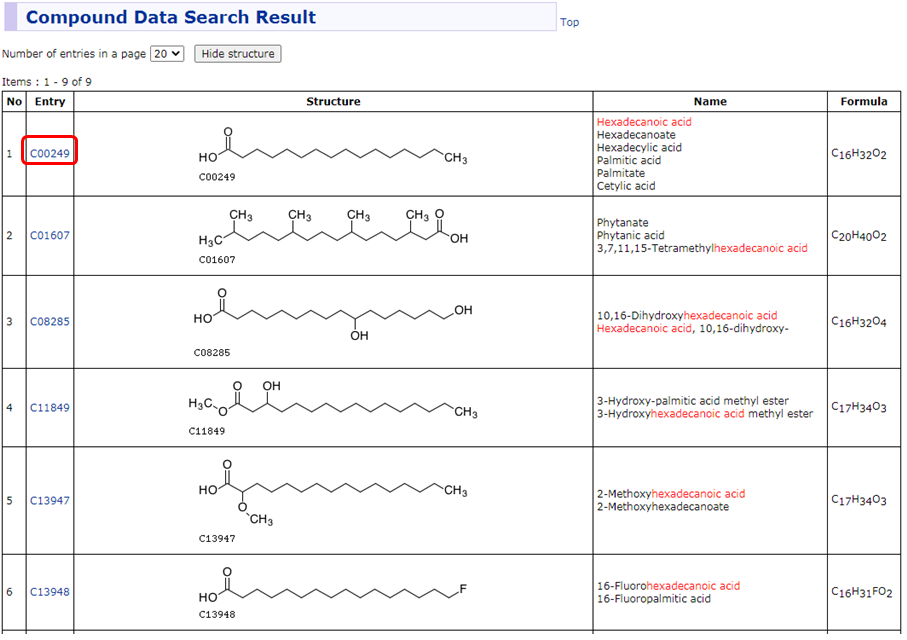Open compound entry C11849

click(49, 408)
